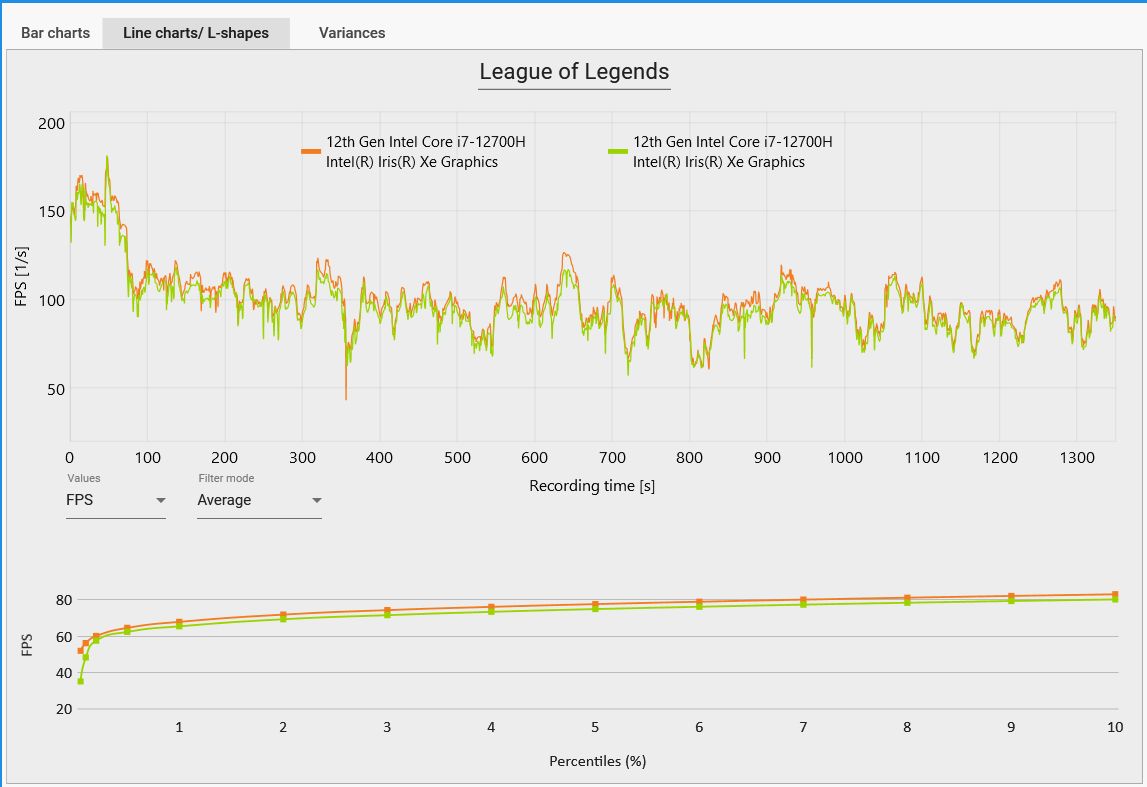Click the 1300 tick on the time axis
1147x787 pixels.
point(1077,458)
